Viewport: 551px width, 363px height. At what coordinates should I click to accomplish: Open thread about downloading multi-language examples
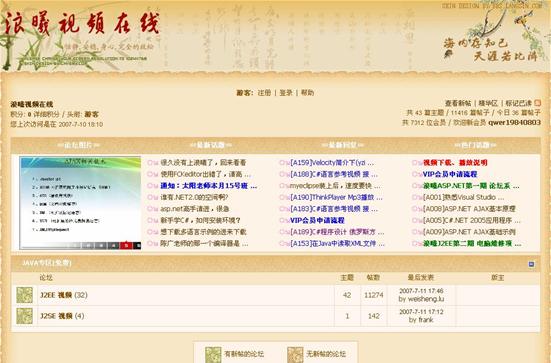[203, 232]
